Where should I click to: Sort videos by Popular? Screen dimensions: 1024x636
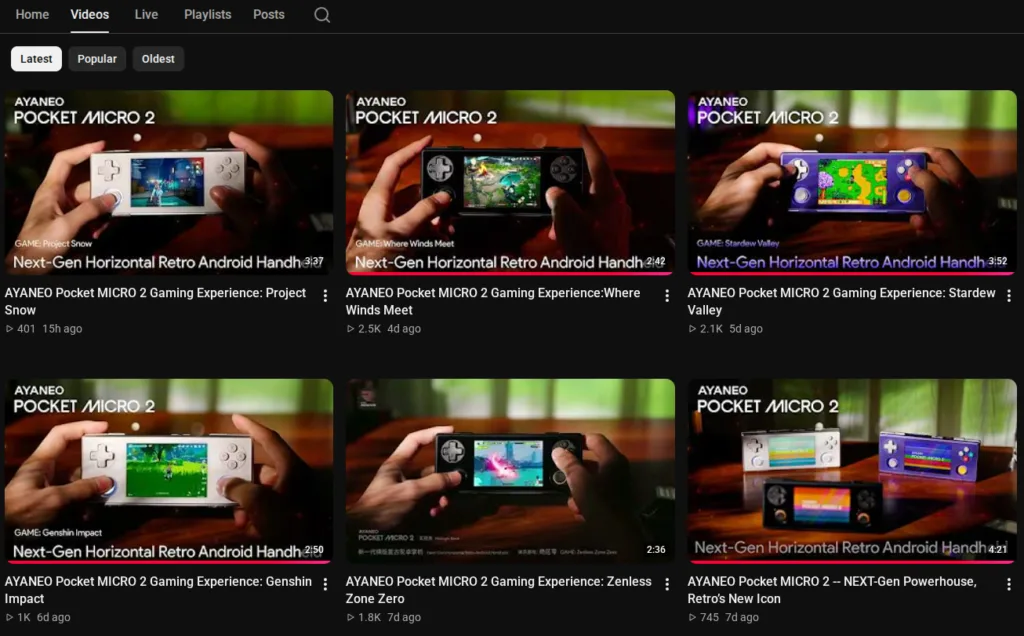point(97,59)
